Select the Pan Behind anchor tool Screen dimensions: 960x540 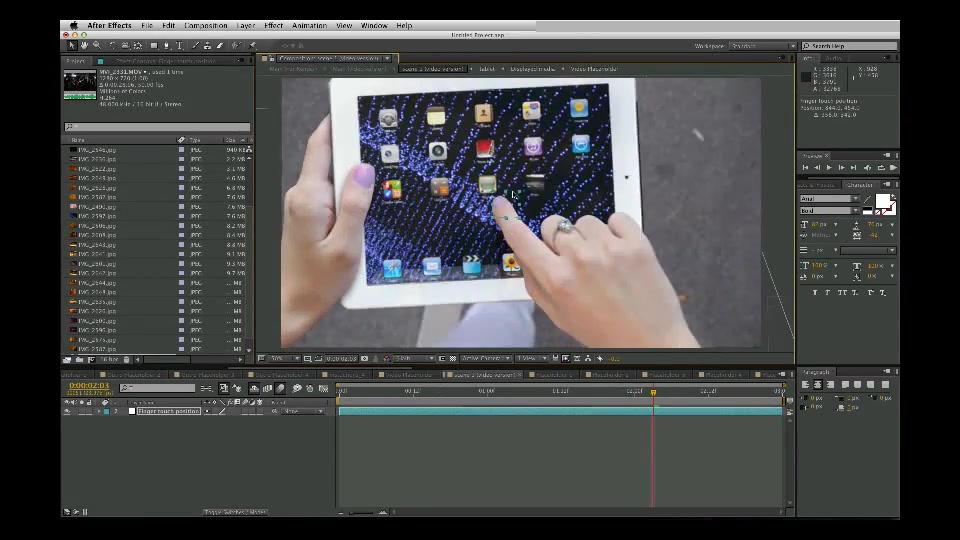click(138, 46)
